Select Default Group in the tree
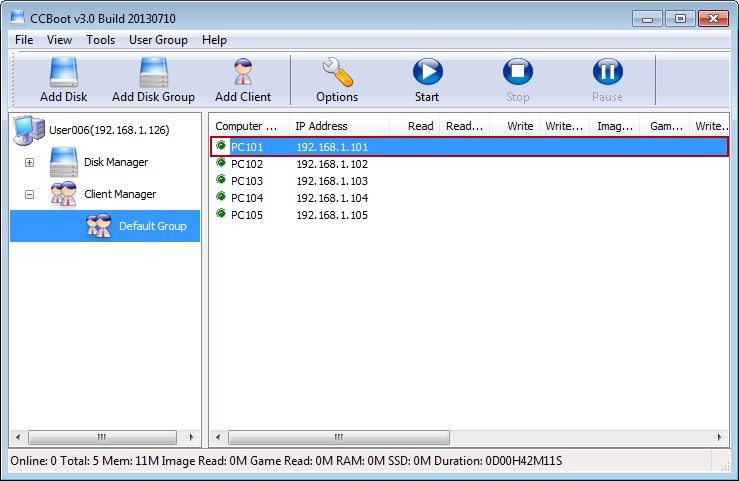The width and height of the screenshot is (739, 481). (x=152, y=226)
